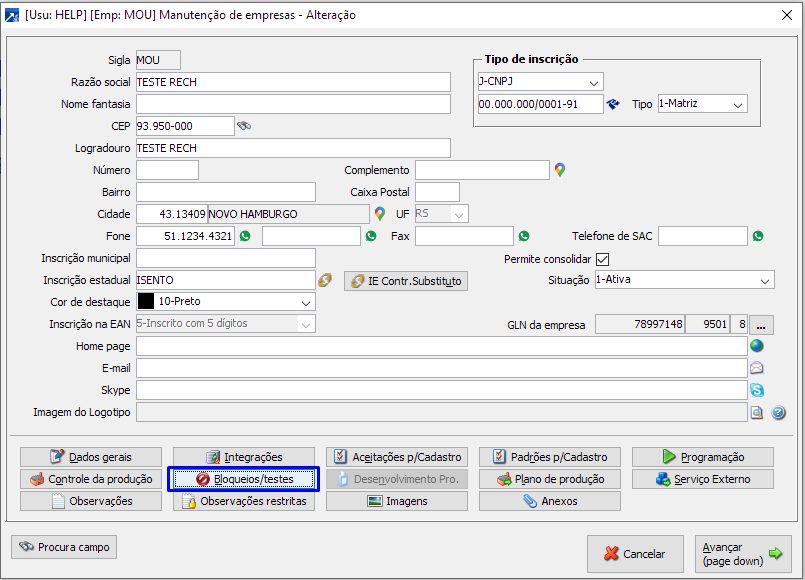Click WhatsApp icon beside Telefone de SAC

(757, 236)
